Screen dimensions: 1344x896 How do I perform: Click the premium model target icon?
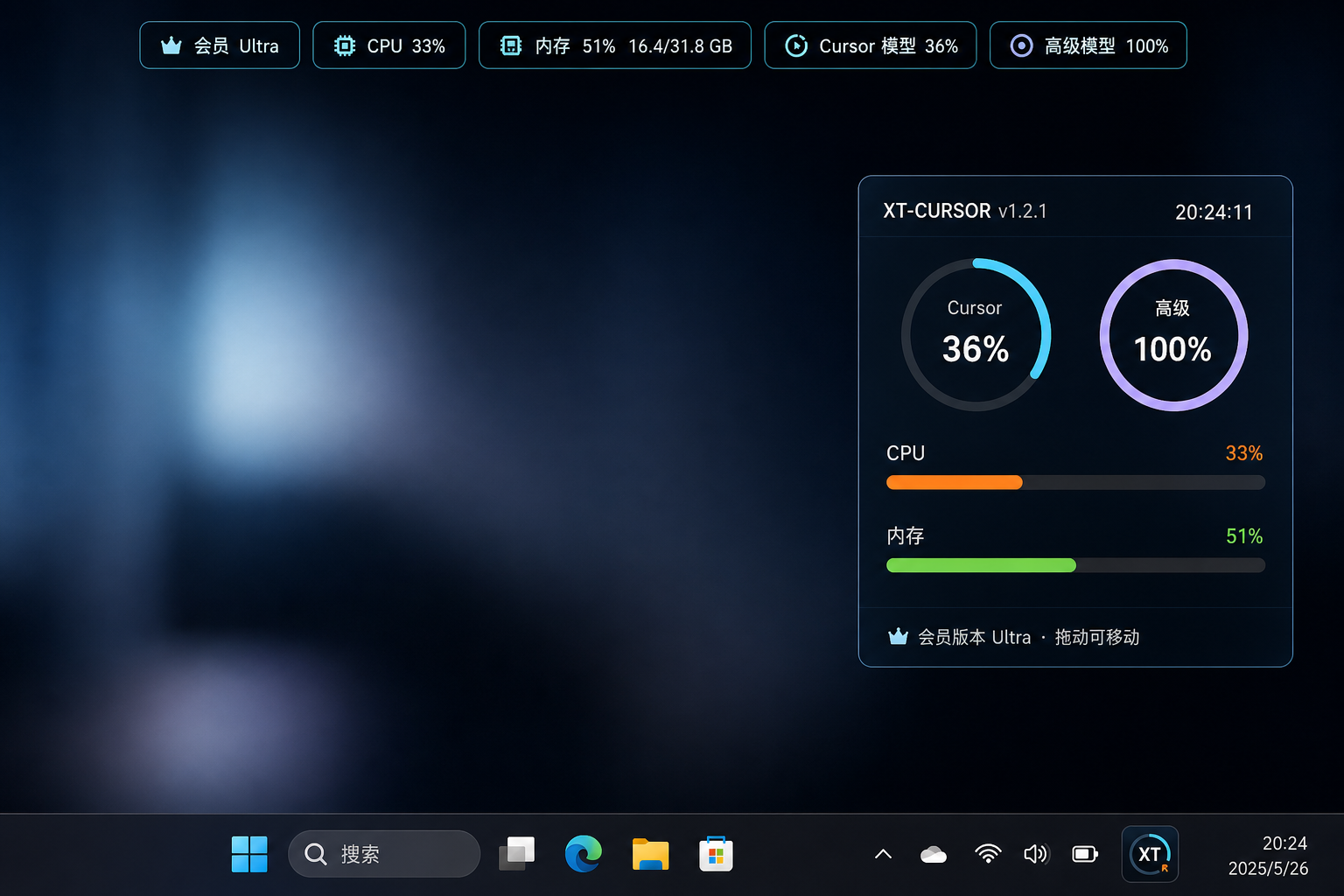point(1021,45)
